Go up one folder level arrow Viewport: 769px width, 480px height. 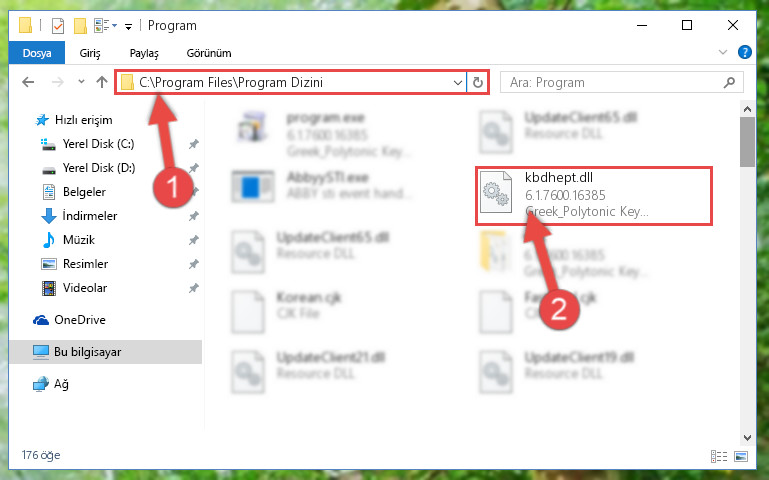pyautogui.click(x=102, y=82)
